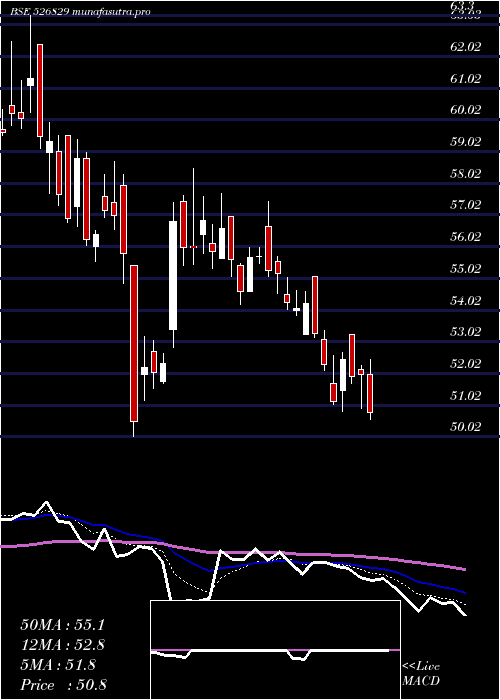Click the 59.02 price axis label
Image resolution: width=500 pixels, height=700 pixels.
click(x=466, y=142)
